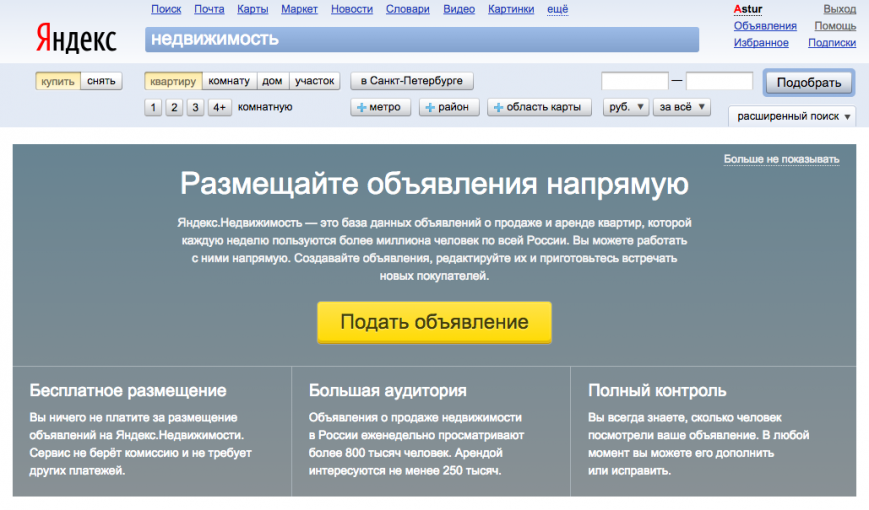Open 'ещё' more services menu
The height and width of the screenshot is (510, 869).
click(x=557, y=9)
